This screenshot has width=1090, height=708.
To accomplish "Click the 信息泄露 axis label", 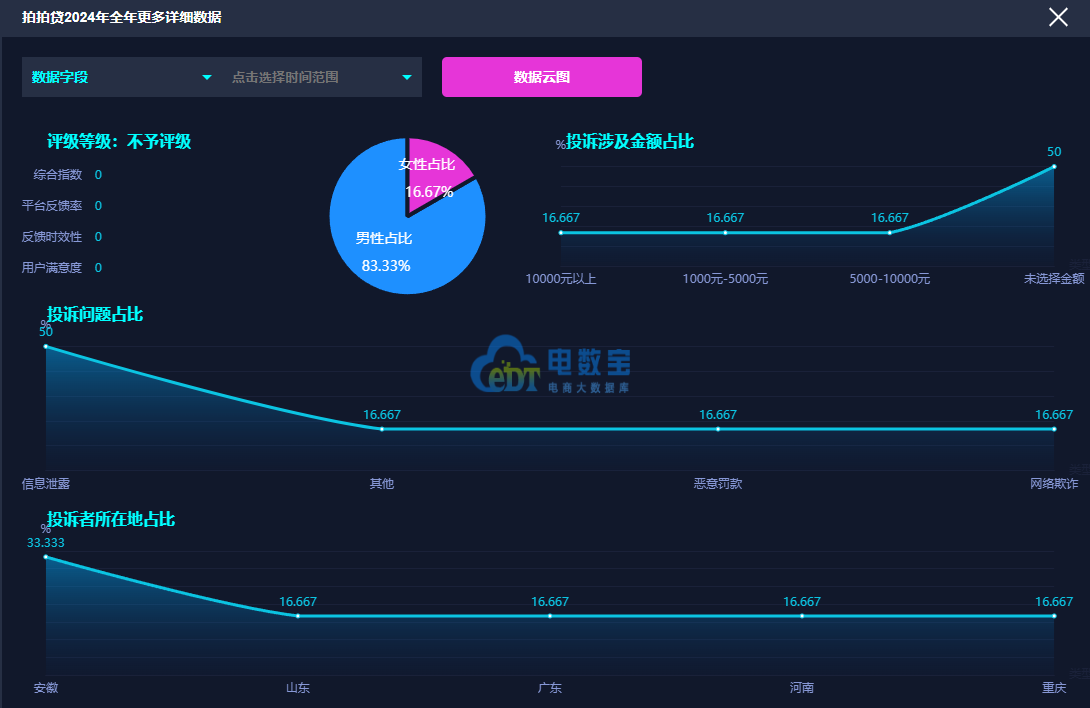I will click(46, 484).
